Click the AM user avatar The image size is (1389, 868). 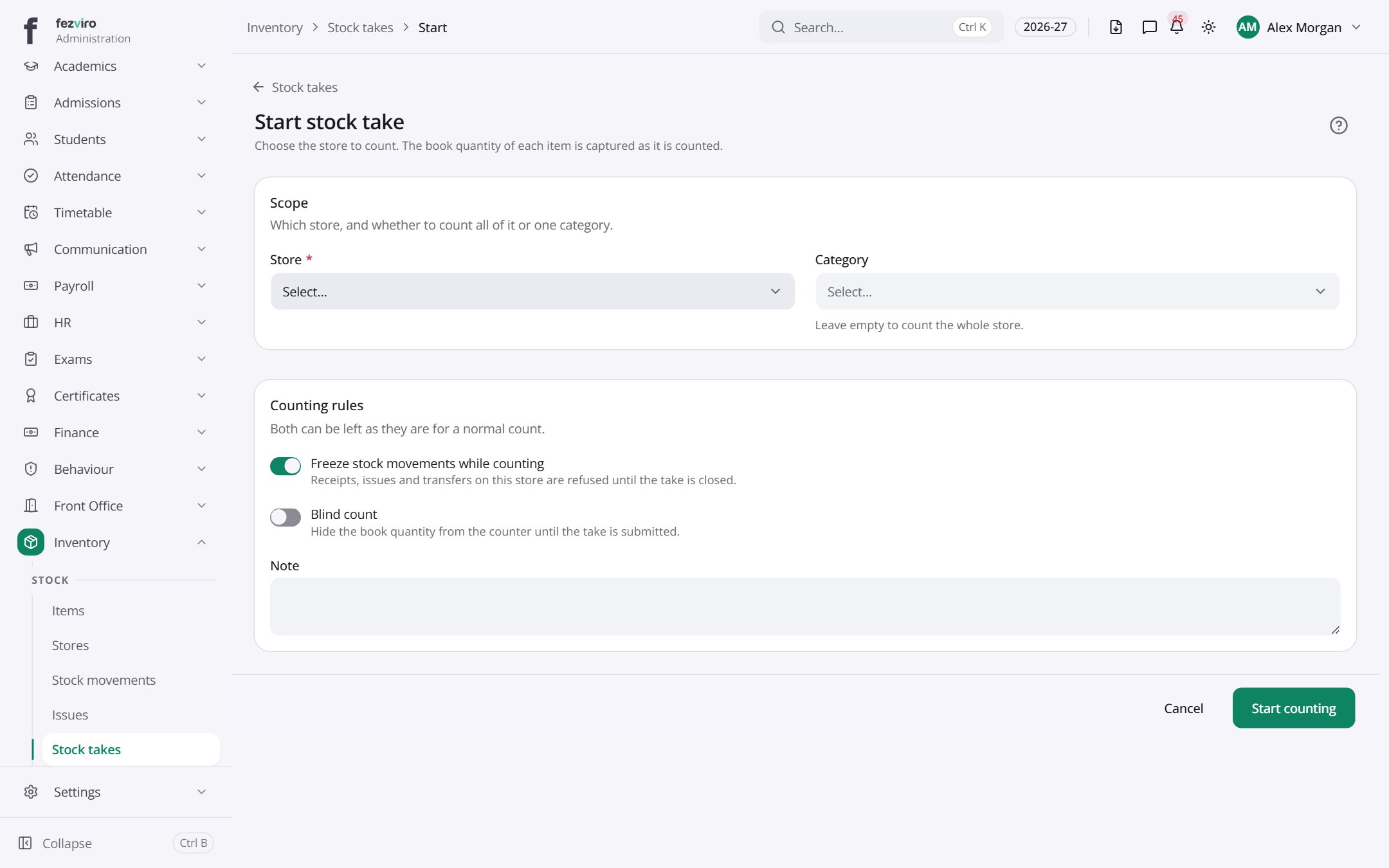[x=1248, y=27]
